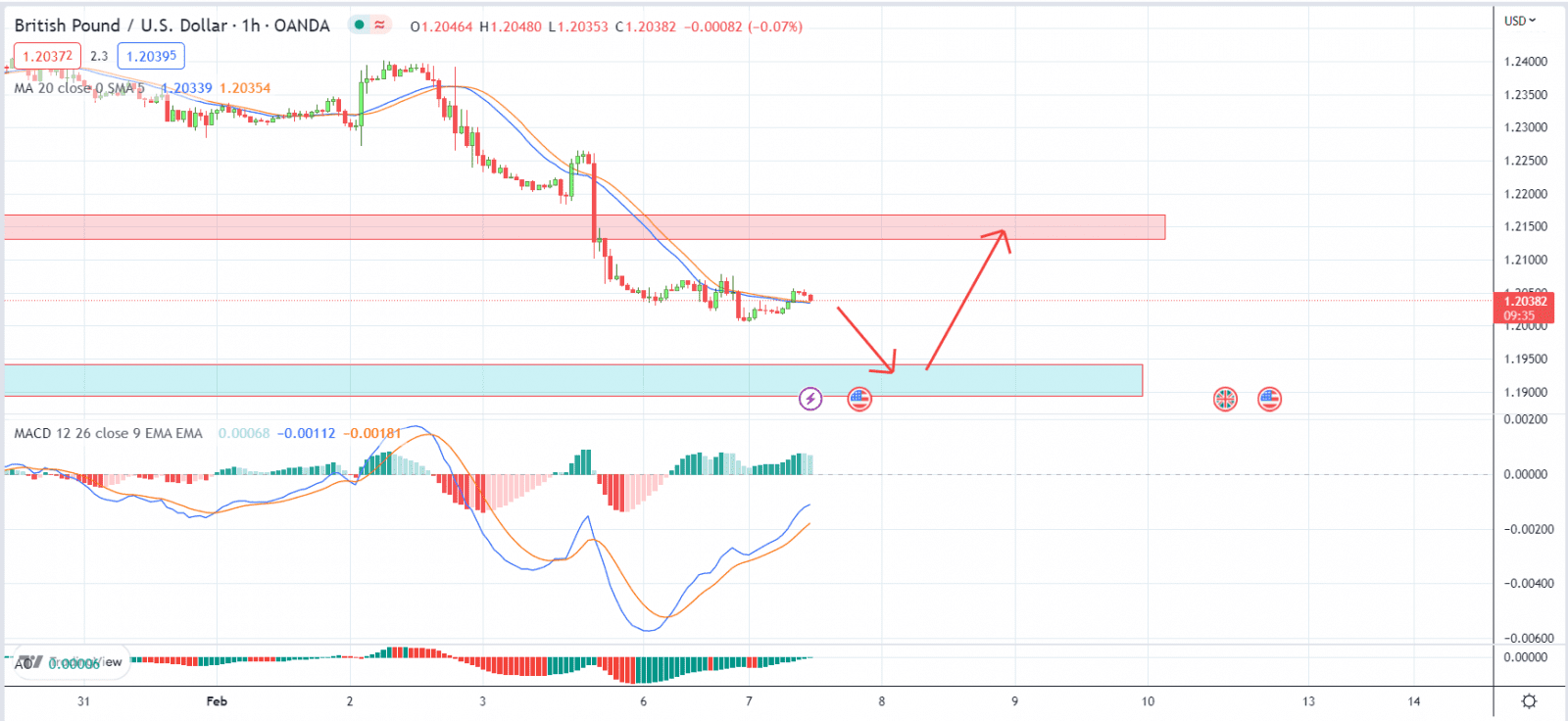Image resolution: width=1568 pixels, height=721 pixels.
Task: Open the US flag event right of the UK flag
Action: tap(1270, 399)
